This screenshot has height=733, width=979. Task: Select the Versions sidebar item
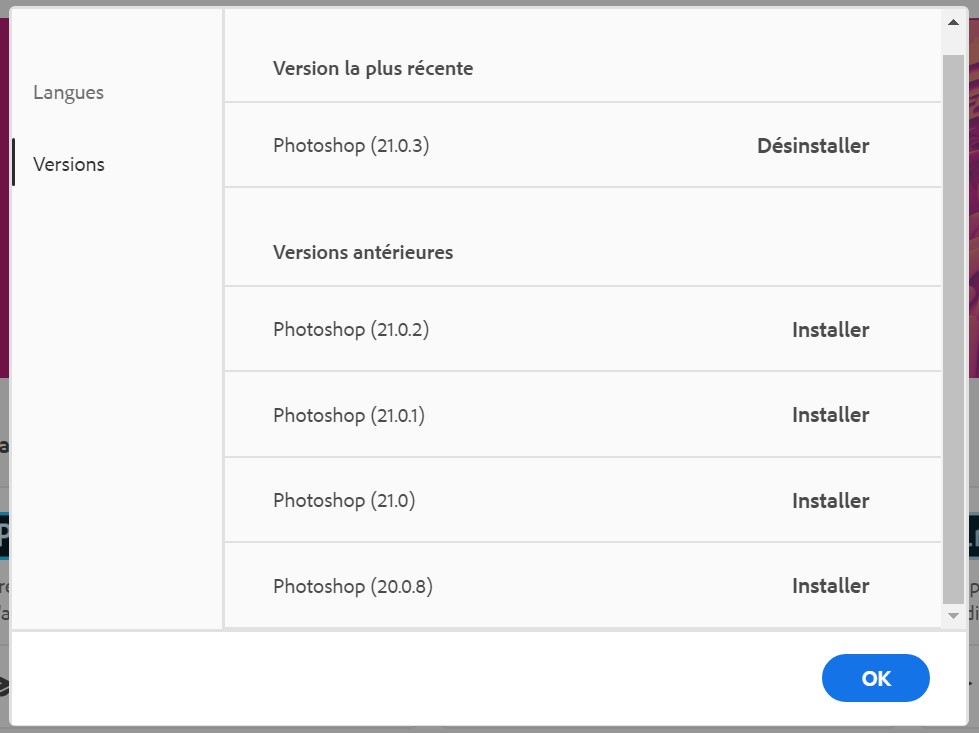[x=68, y=164]
